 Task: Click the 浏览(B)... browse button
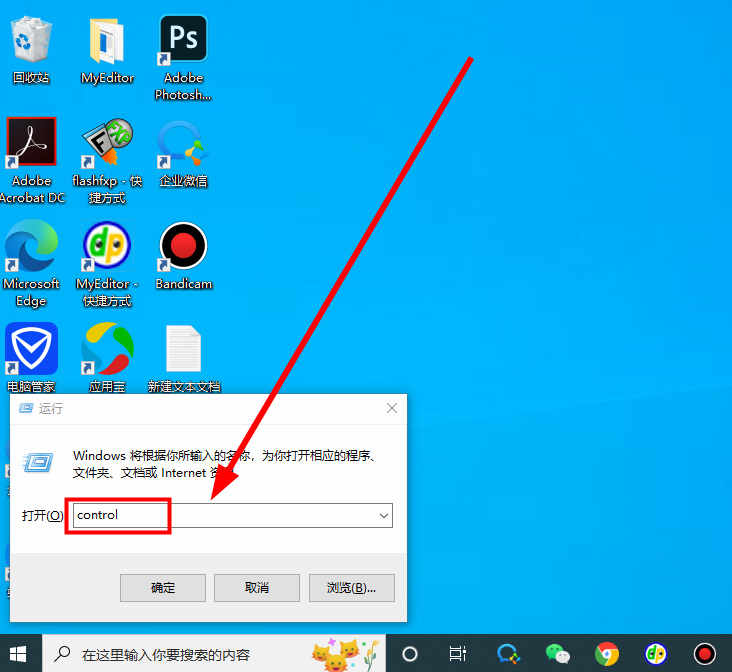click(352, 588)
